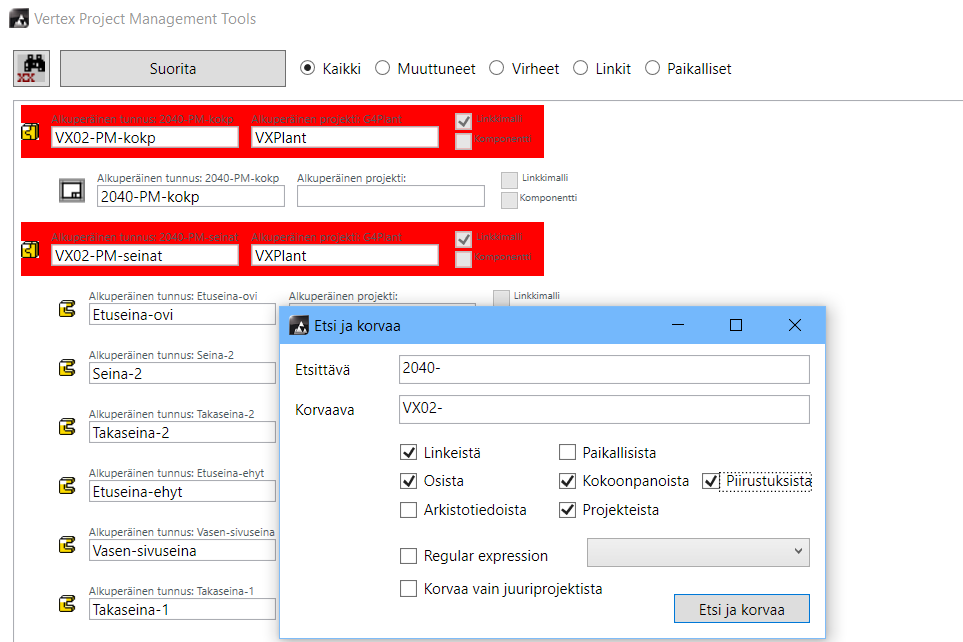Click the part icon beside Seina-2
Viewport: 963px width, 642px height.
coord(67,369)
